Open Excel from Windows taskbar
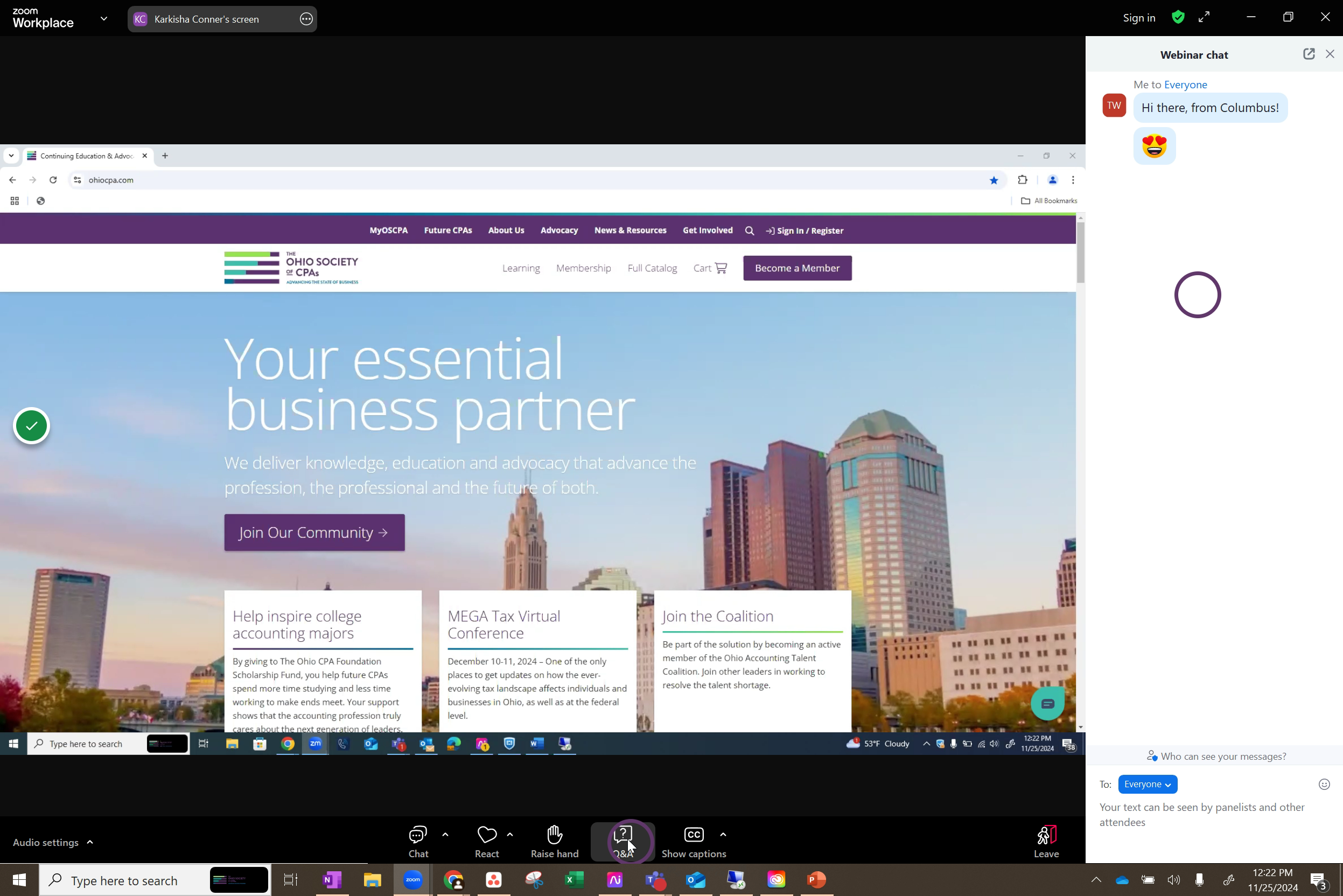1343x896 pixels. (574, 880)
